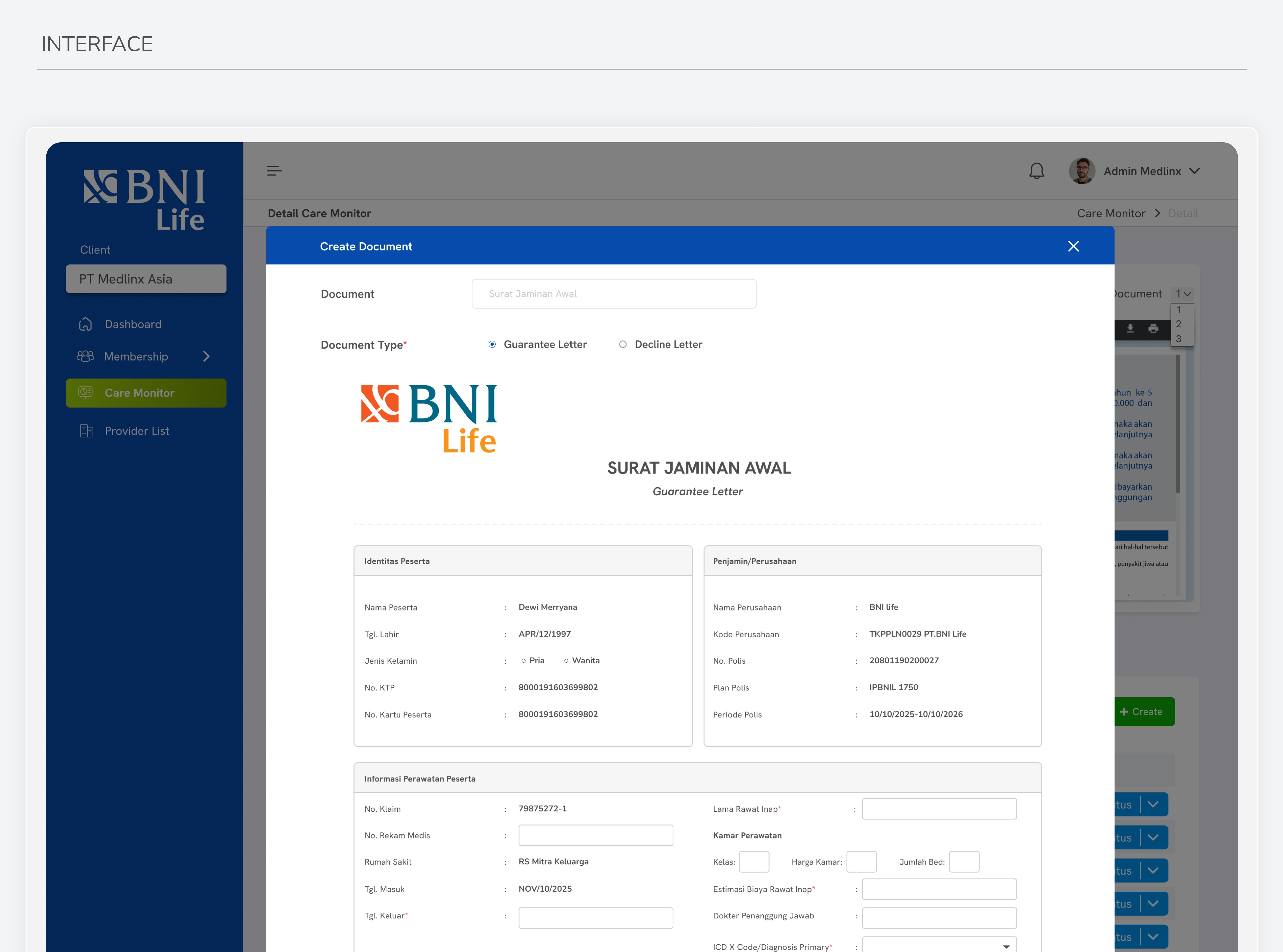
Task: Click the document viewer vertical scrollbar
Action: click(x=1178, y=424)
